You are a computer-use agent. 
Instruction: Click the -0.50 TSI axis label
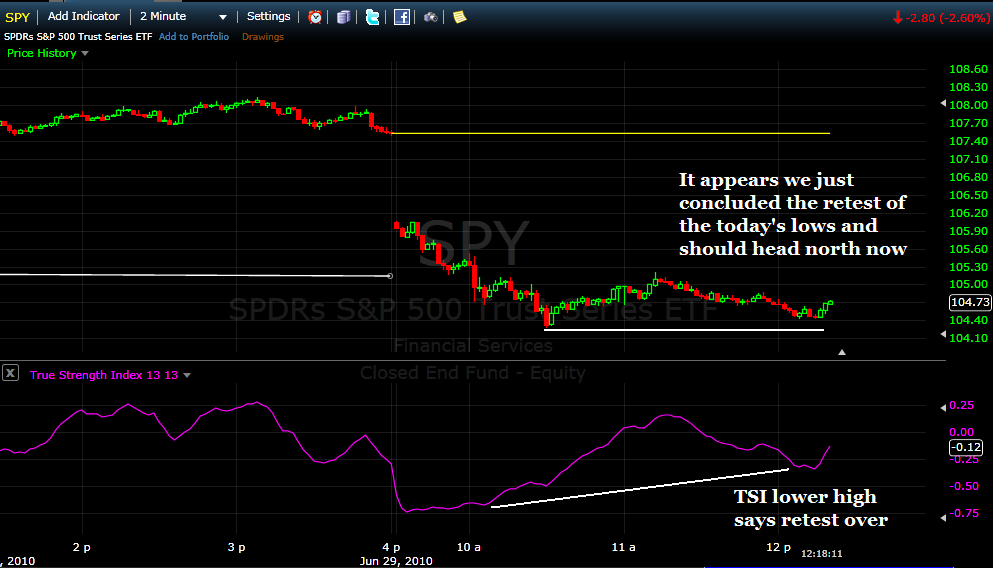tap(964, 486)
